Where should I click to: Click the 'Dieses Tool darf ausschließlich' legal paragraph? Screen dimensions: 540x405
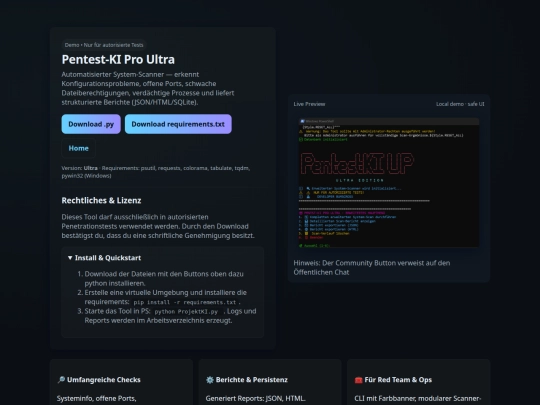pos(158,226)
